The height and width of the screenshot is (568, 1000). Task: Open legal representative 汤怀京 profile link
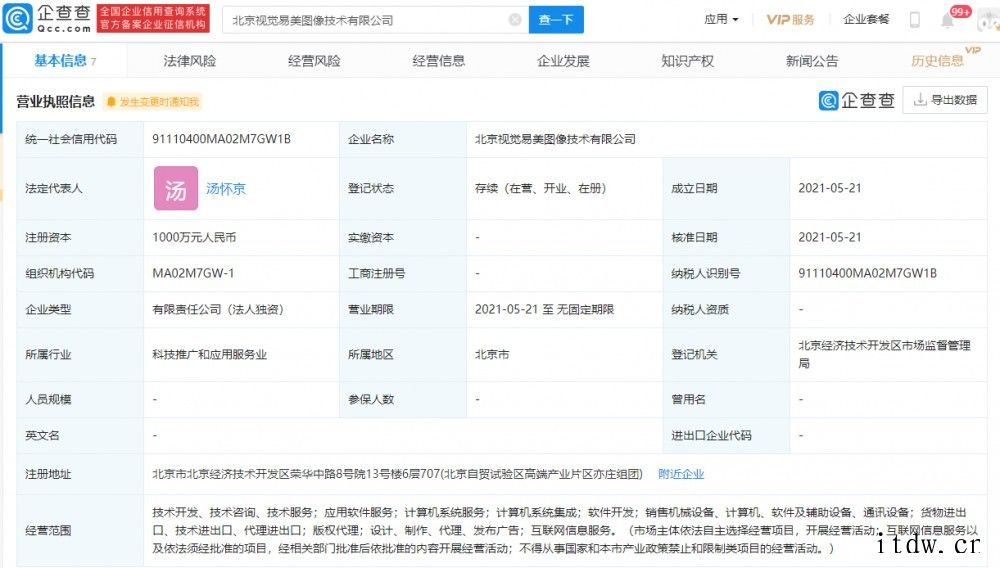pyautogui.click(x=226, y=189)
